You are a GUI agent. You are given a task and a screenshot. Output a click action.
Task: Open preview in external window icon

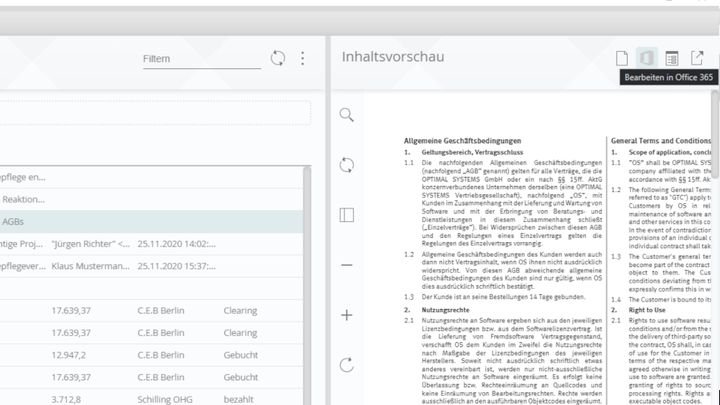pos(697,58)
